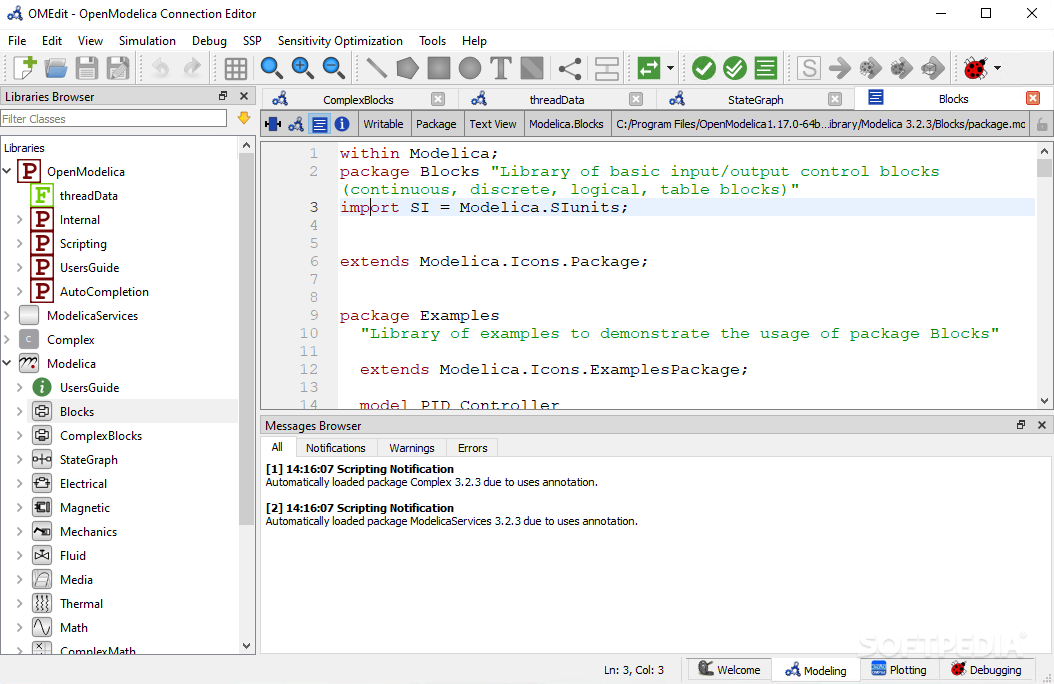The width and height of the screenshot is (1054, 684).
Task: Expand the Internal package
Action: pos(19,220)
